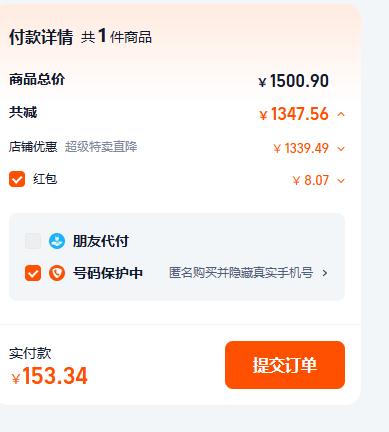Click the 付款详情 heading
Image resolution: width=389 pixels, height=432 pixels.
41,37
